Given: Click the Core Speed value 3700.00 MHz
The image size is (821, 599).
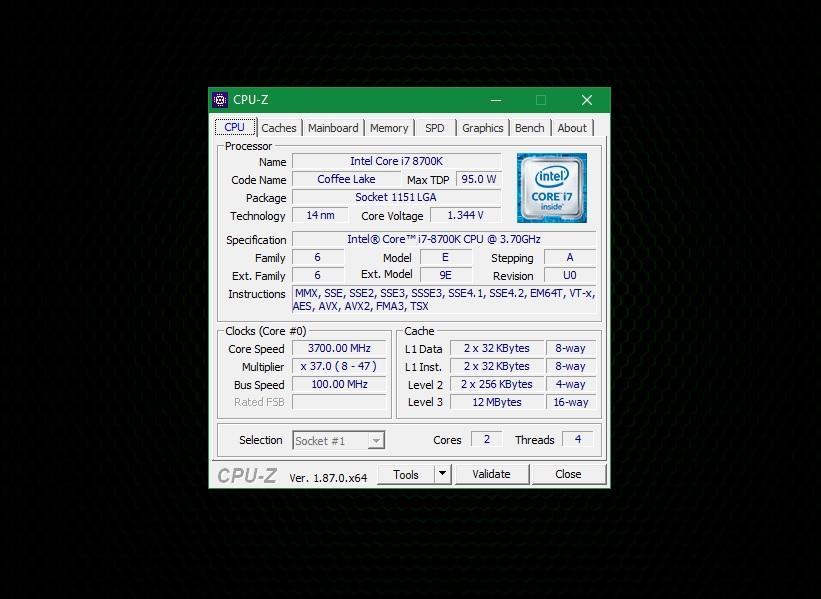Looking at the screenshot, I should pyautogui.click(x=339, y=348).
